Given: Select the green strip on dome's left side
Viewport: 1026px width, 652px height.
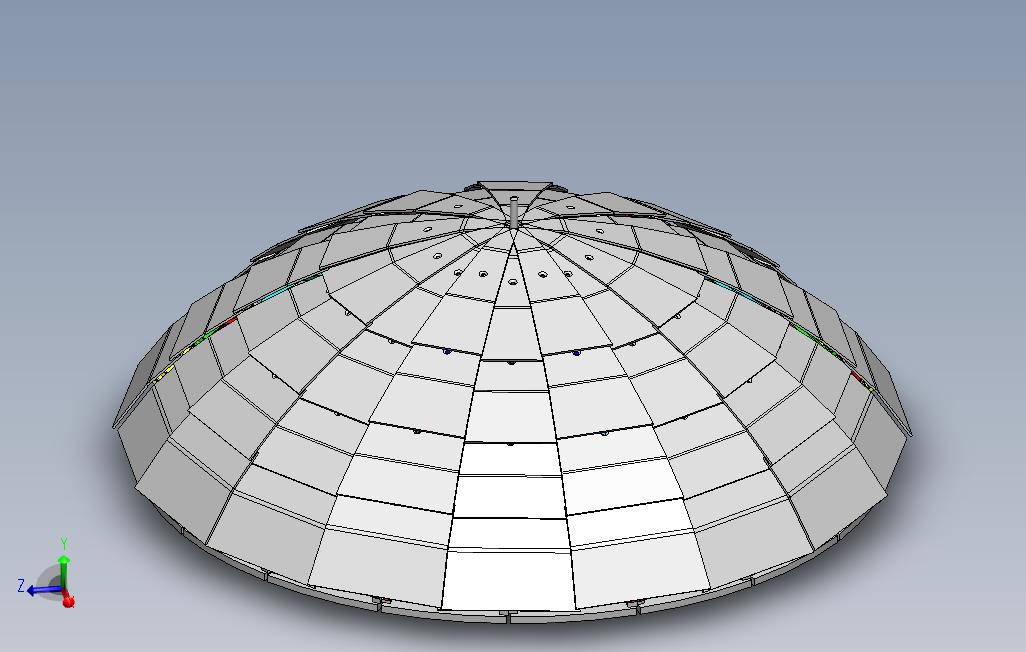Looking at the screenshot, I should pyautogui.click(x=205, y=336).
